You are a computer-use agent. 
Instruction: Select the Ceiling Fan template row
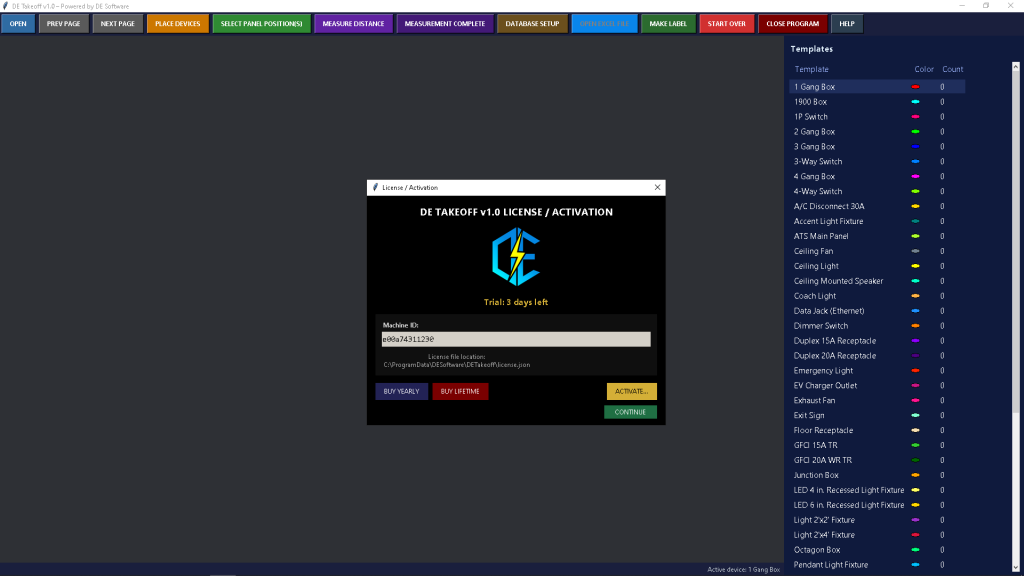pos(813,251)
